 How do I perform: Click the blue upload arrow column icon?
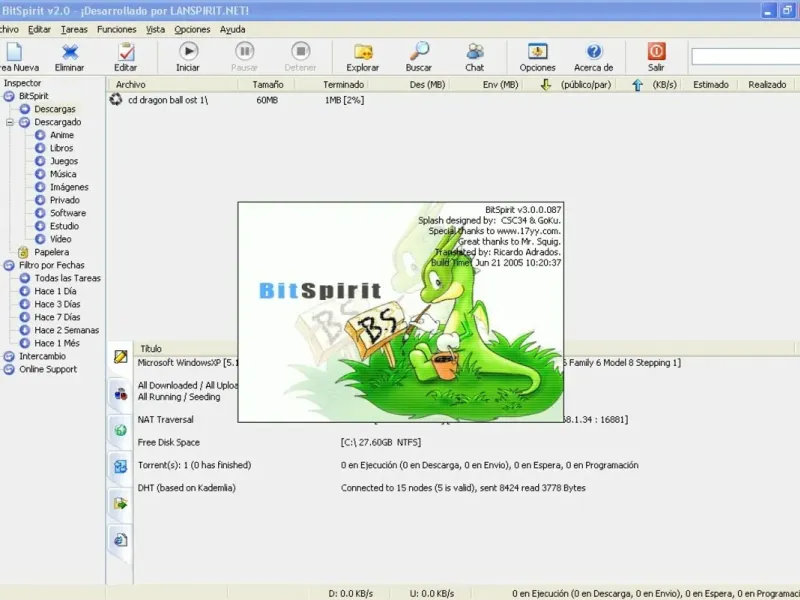pos(637,85)
